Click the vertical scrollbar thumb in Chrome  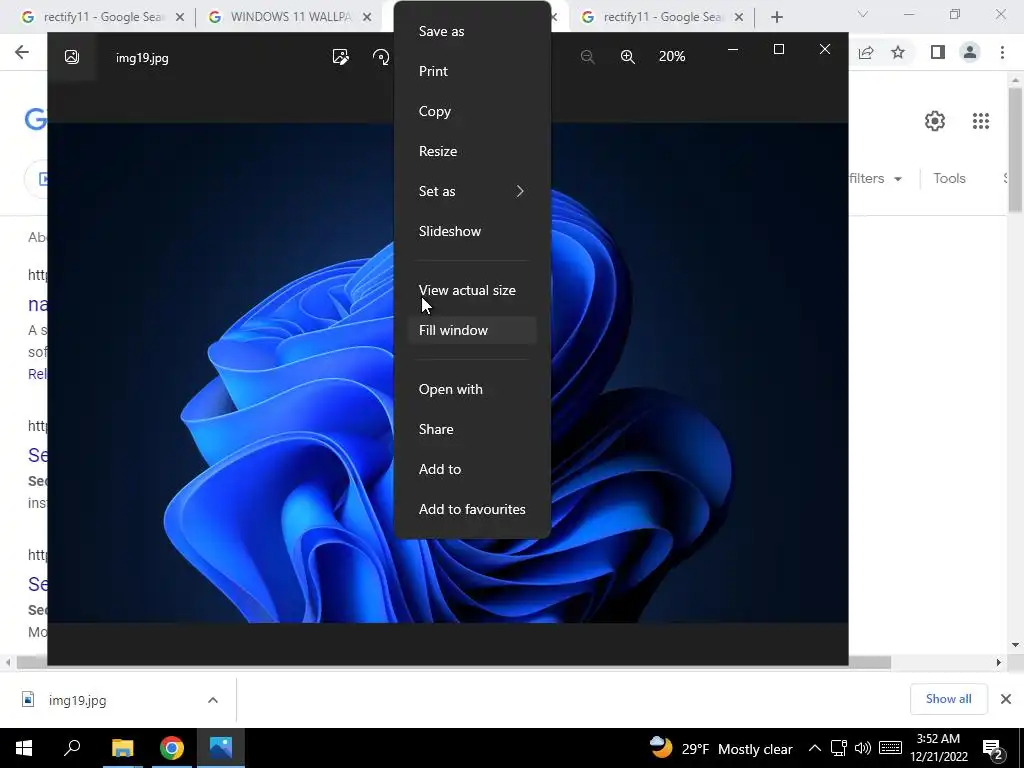click(x=1015, y=150)
